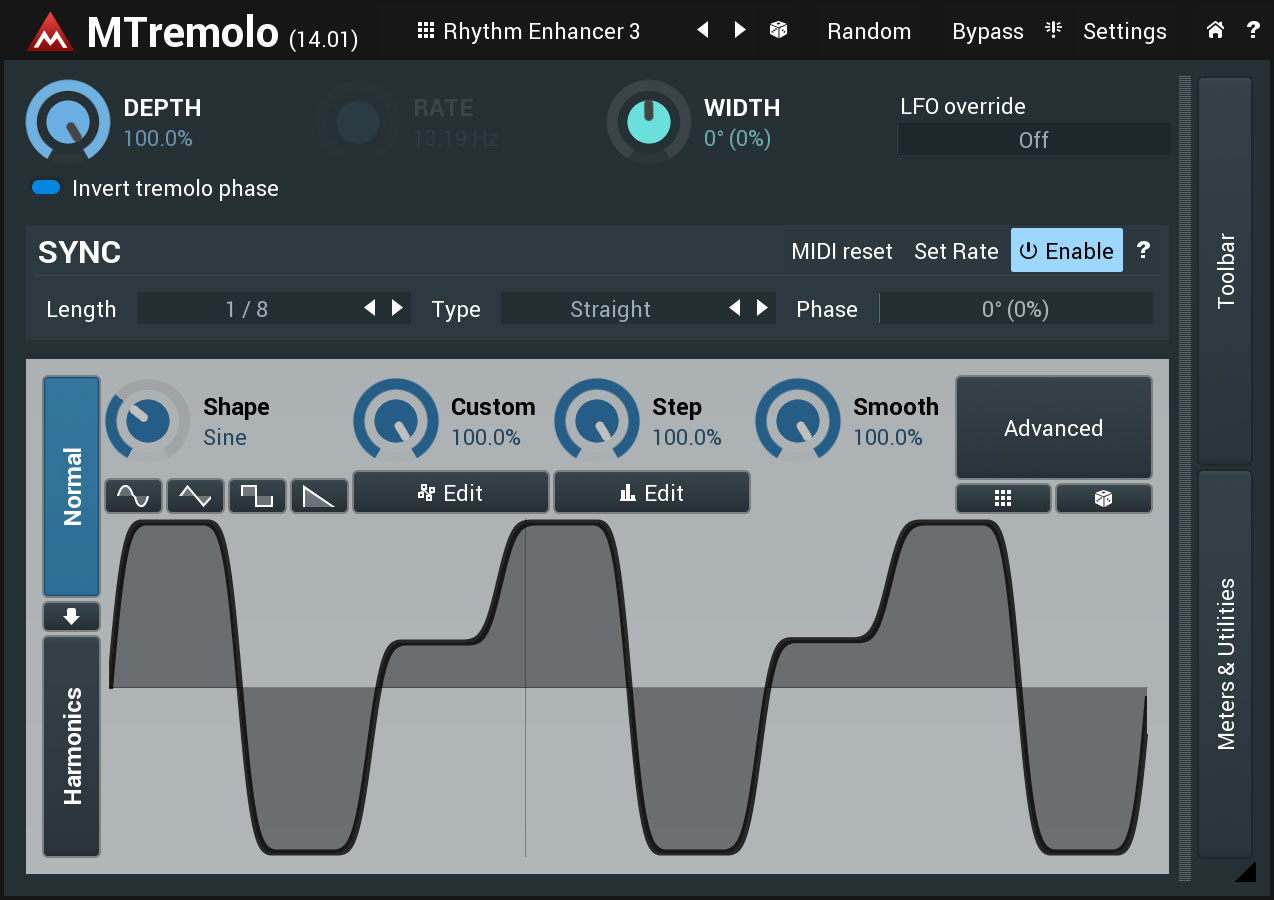Change sync Type with its right arrow
This screenshot has height=900, width=1274.
coord(762,308)
